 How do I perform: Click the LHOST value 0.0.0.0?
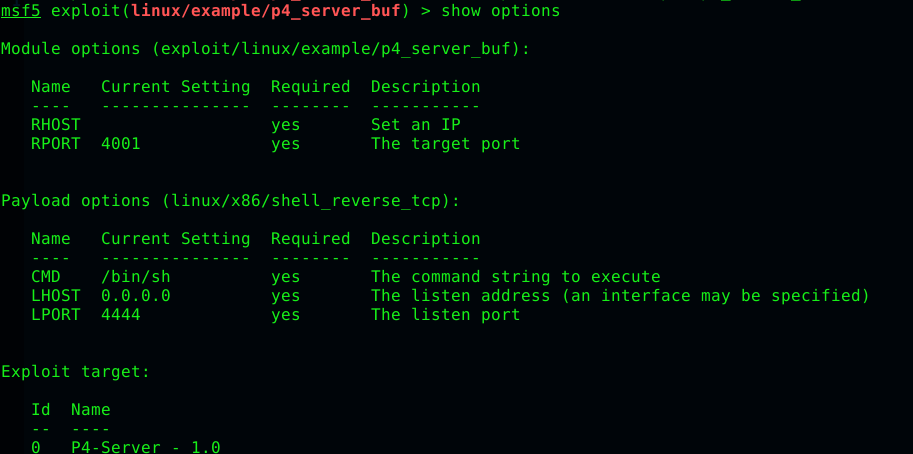136,296
